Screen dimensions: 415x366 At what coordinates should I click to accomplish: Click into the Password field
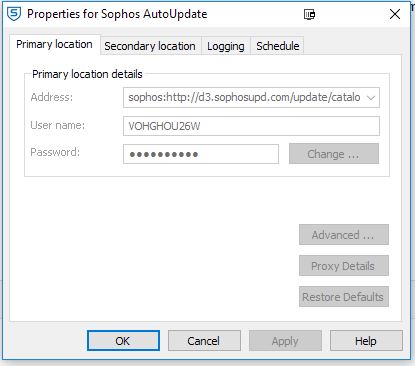coord(201,154)
